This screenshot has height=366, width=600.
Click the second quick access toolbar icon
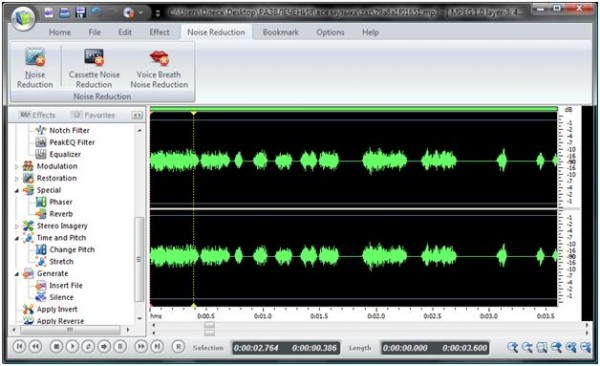click(x=64, y=13)
